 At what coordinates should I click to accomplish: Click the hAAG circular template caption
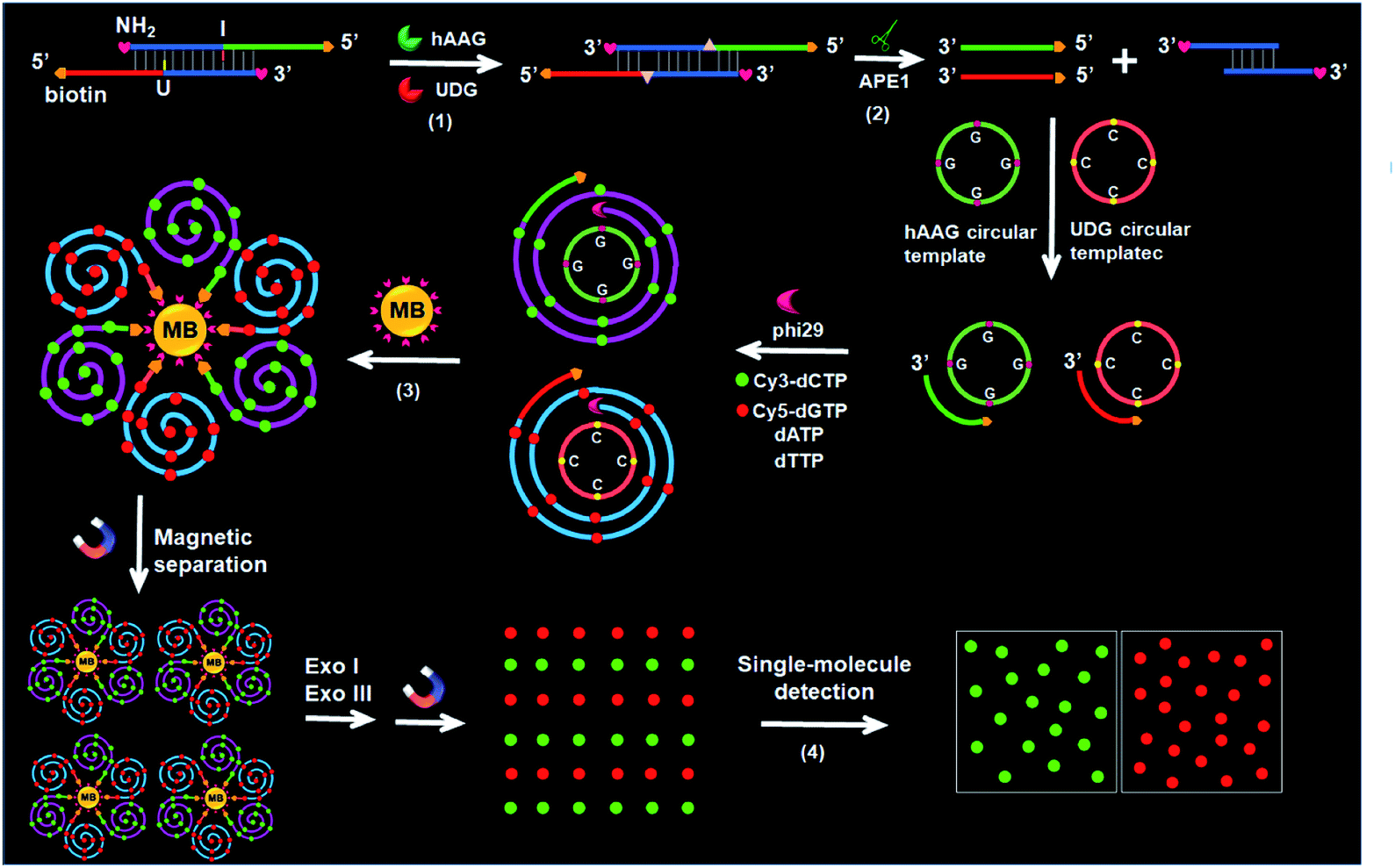tap(970, 244)
